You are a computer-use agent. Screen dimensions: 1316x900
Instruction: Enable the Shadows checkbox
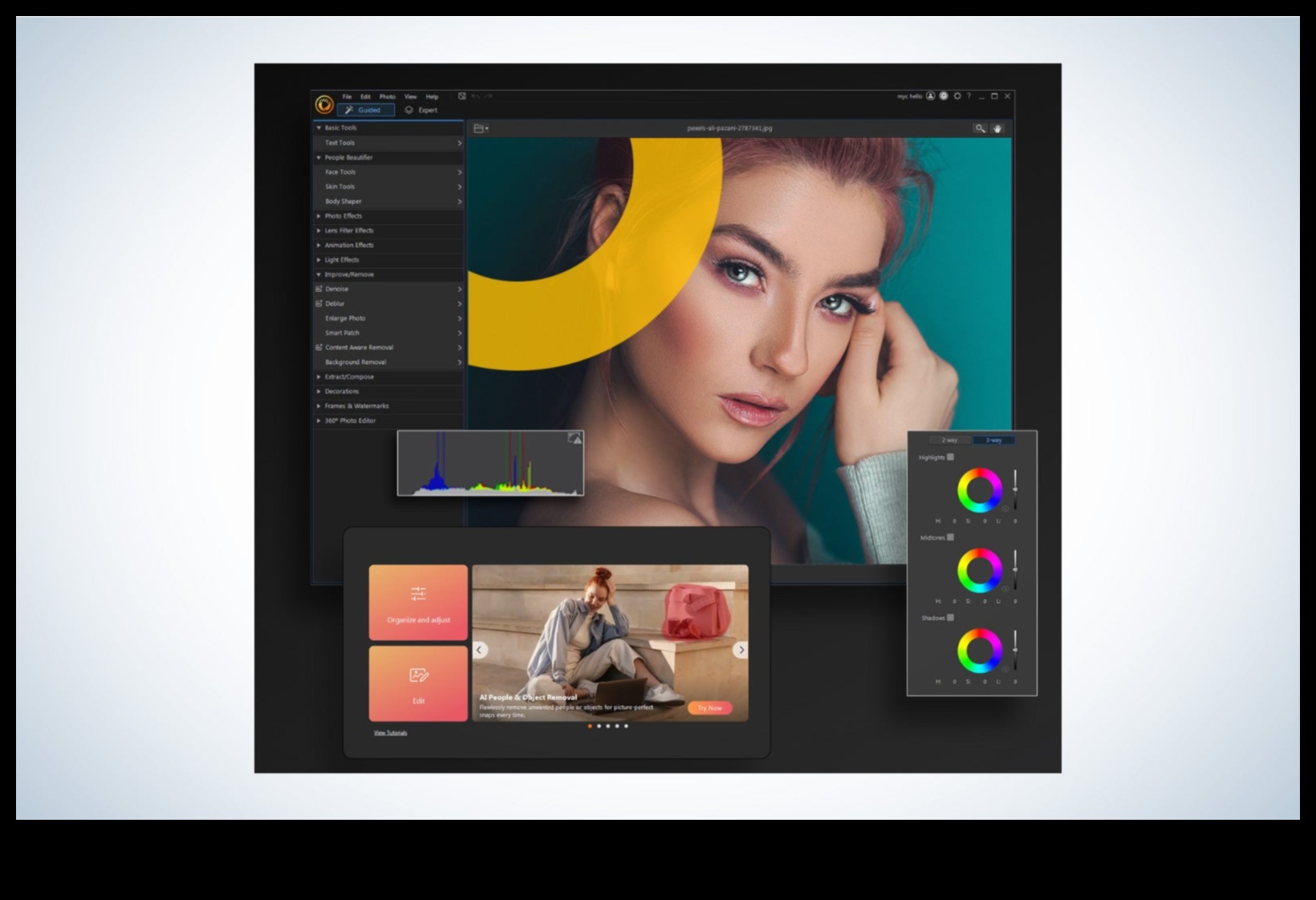pos(950,618)
